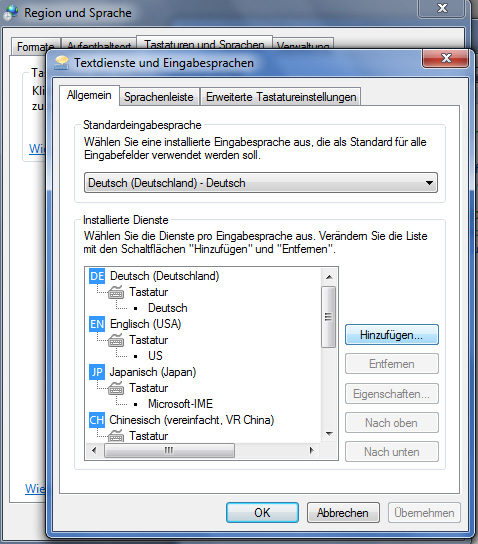This screenshot has height=544, width=478.
Task: Close the Region und Sprache window
Action: click(442, 8)
